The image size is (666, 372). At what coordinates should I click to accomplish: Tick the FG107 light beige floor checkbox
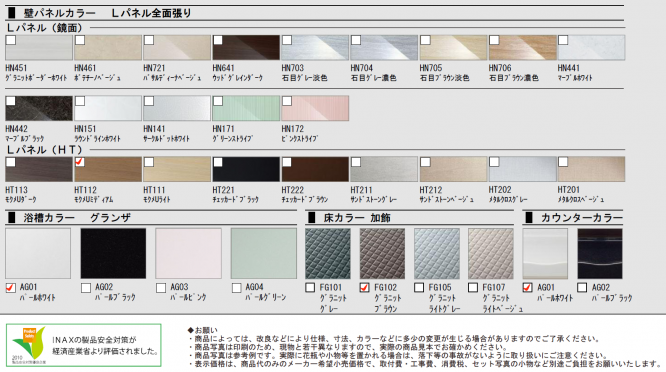click(473, 287)
